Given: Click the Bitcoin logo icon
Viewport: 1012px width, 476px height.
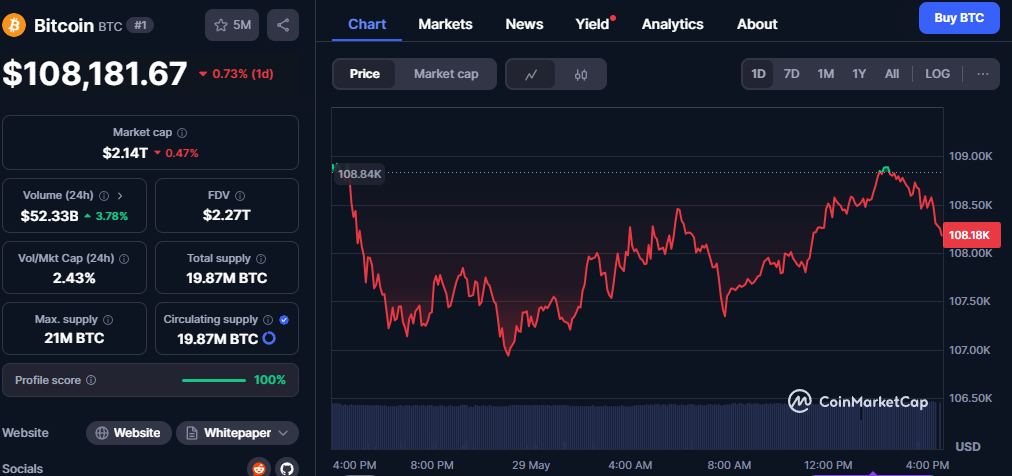Looking at the screenshot, I should 14,25.
